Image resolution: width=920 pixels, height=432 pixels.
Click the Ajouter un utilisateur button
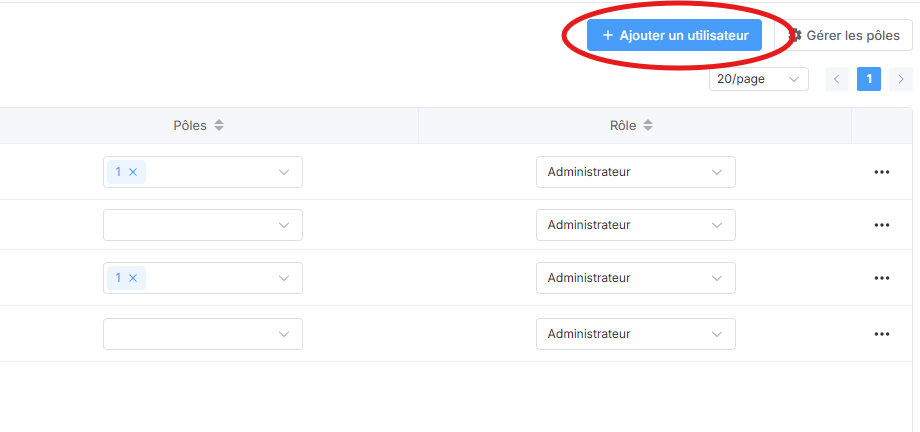(x=675, y=35)
